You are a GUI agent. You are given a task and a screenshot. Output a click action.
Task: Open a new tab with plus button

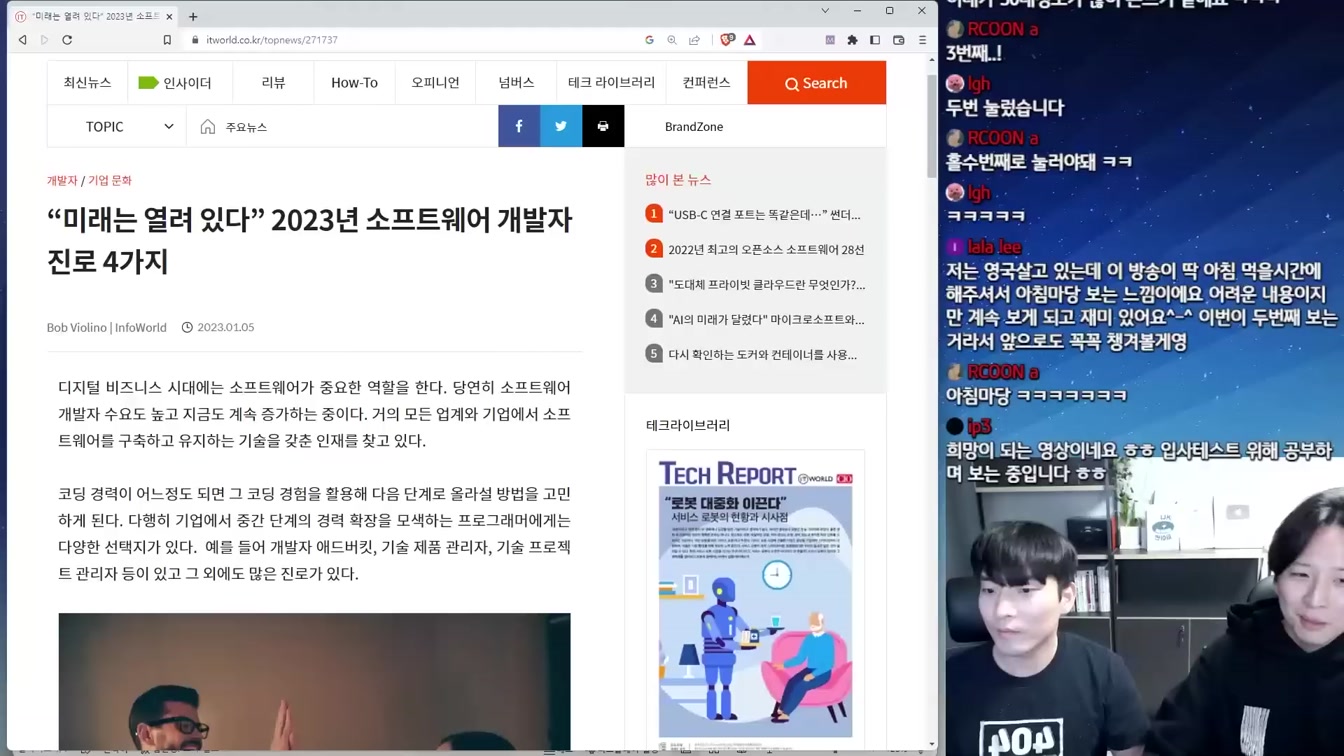point(193,16)
